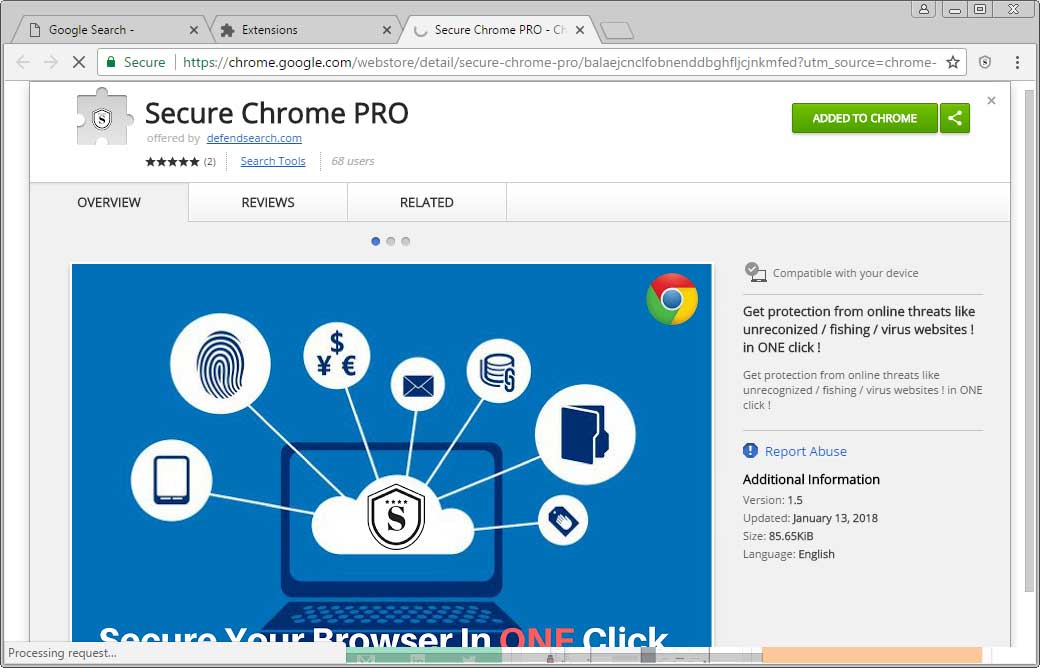Screen dimensions: 1040x668
Task: Stop loading the page
Action: 78,62
